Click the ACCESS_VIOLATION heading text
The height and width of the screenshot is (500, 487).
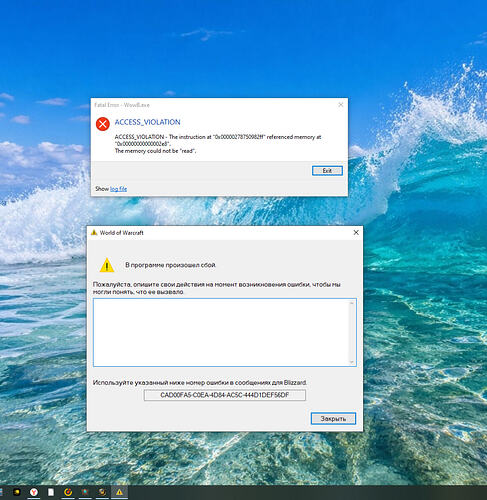click(147, 122)
